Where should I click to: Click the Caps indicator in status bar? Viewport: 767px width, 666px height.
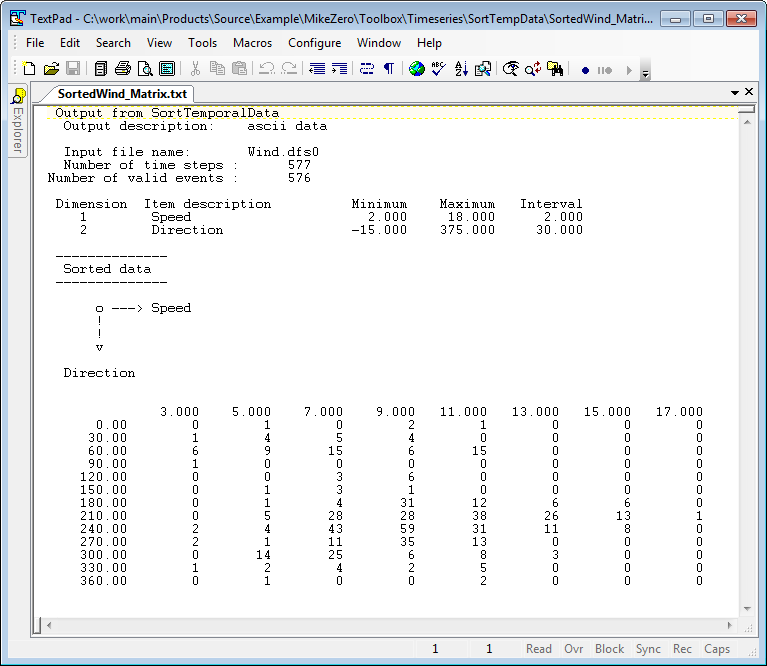[717, 649]
